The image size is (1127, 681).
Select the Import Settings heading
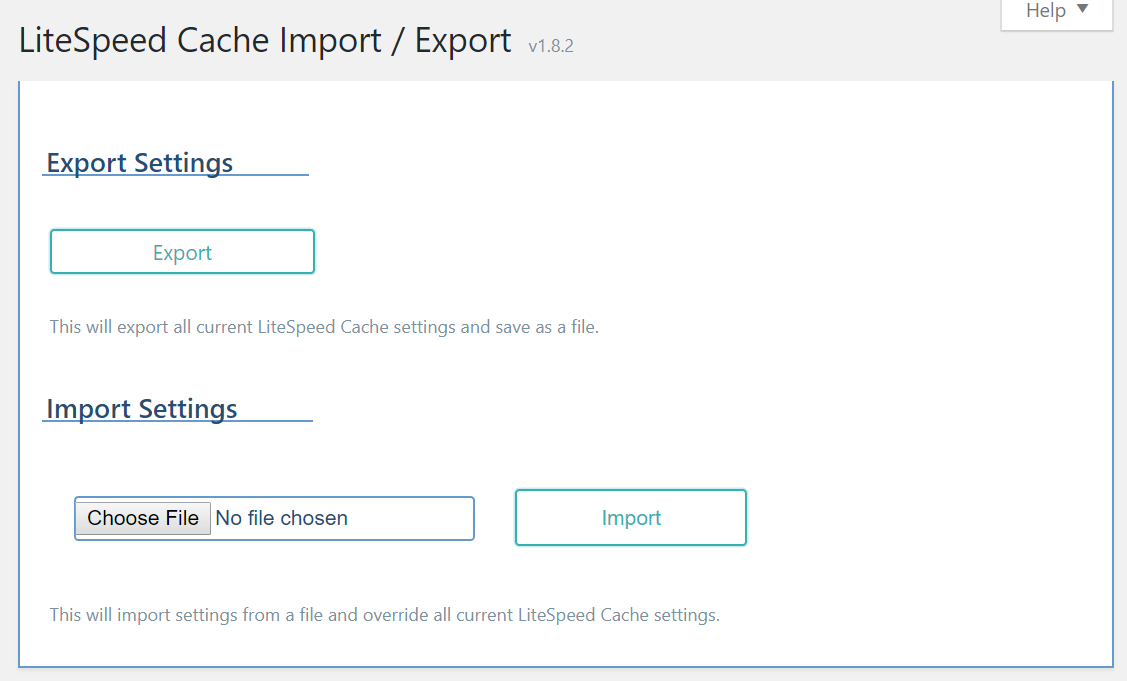point(142,409)
